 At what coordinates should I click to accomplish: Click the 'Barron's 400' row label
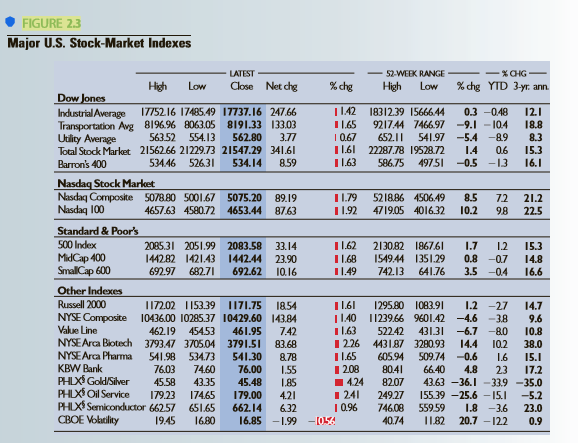pyautogui.click(x=82, y=164)
